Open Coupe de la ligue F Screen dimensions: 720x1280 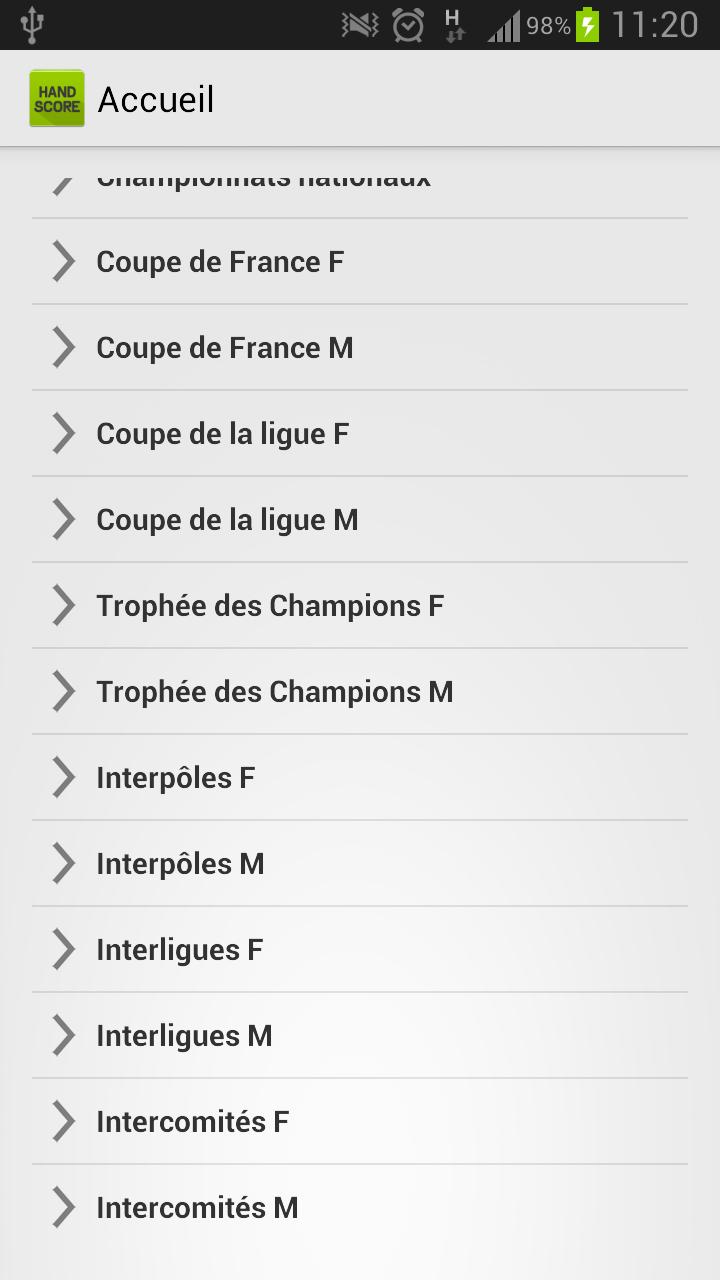point(222,434)
